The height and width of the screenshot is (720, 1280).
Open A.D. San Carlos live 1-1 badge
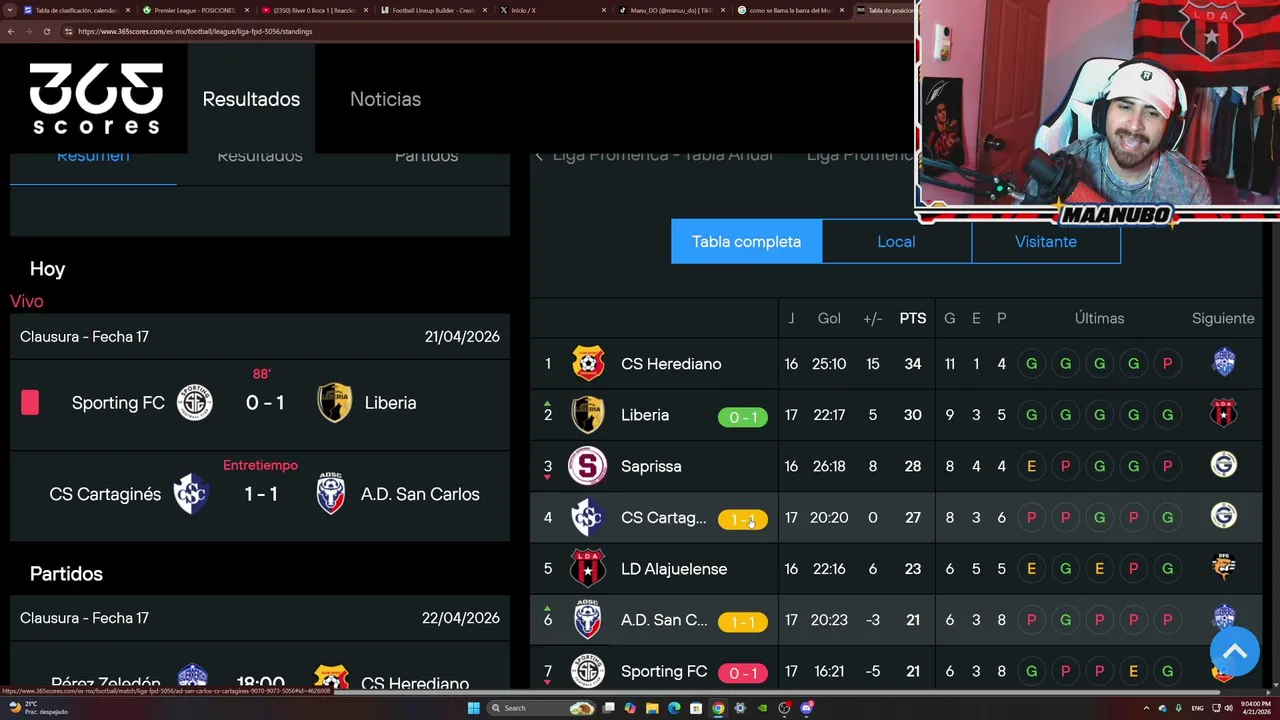pyautogui.click(x=743, y=622)
